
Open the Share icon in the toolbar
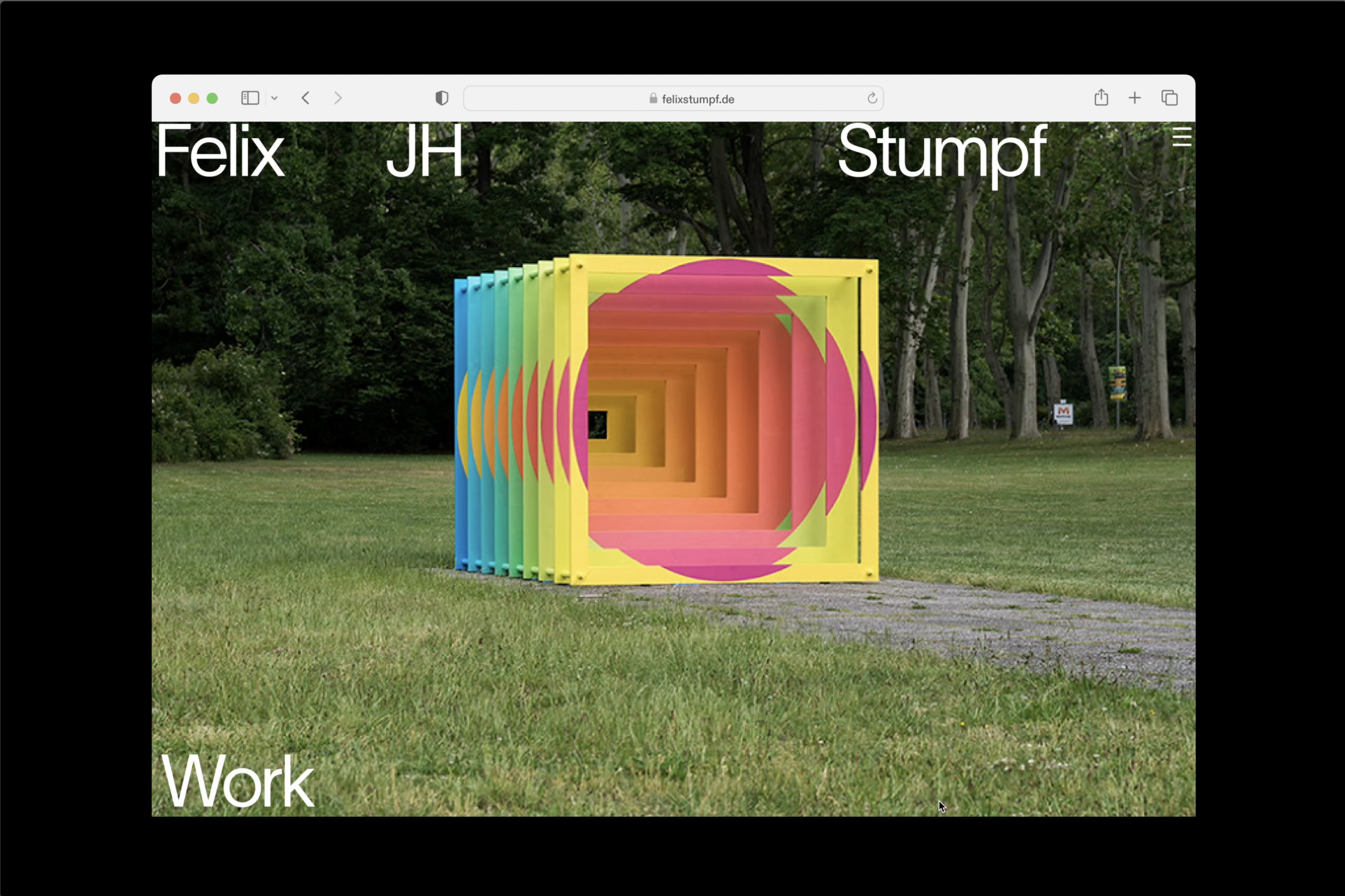click(x=1101, y=98)
